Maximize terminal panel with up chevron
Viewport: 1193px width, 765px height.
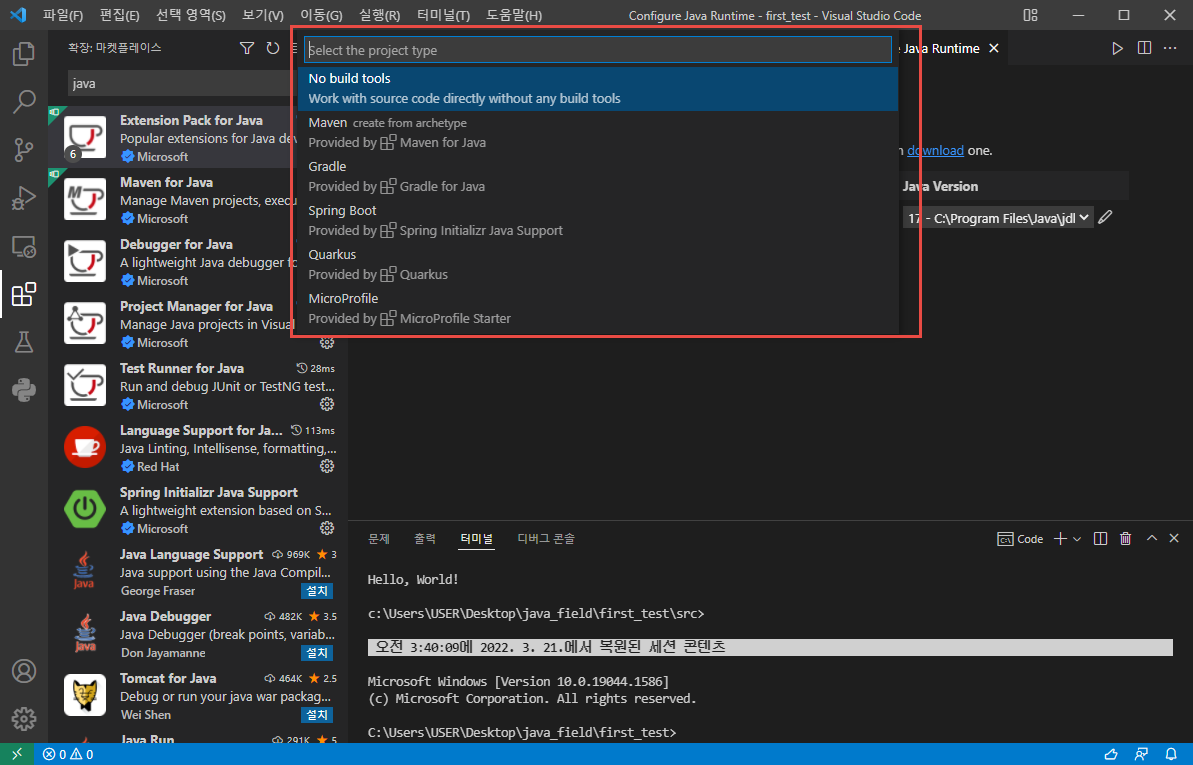point(1152,538)
